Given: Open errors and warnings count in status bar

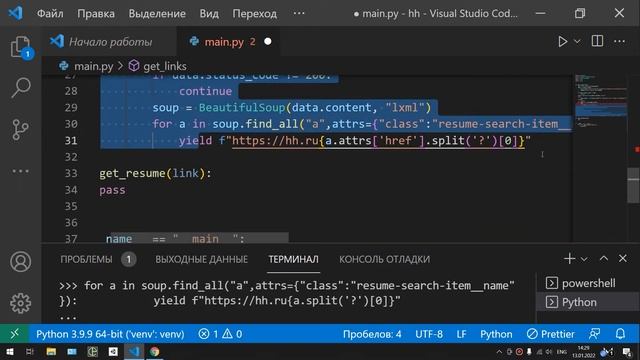Looking at the screenshot, I should 220,334.
